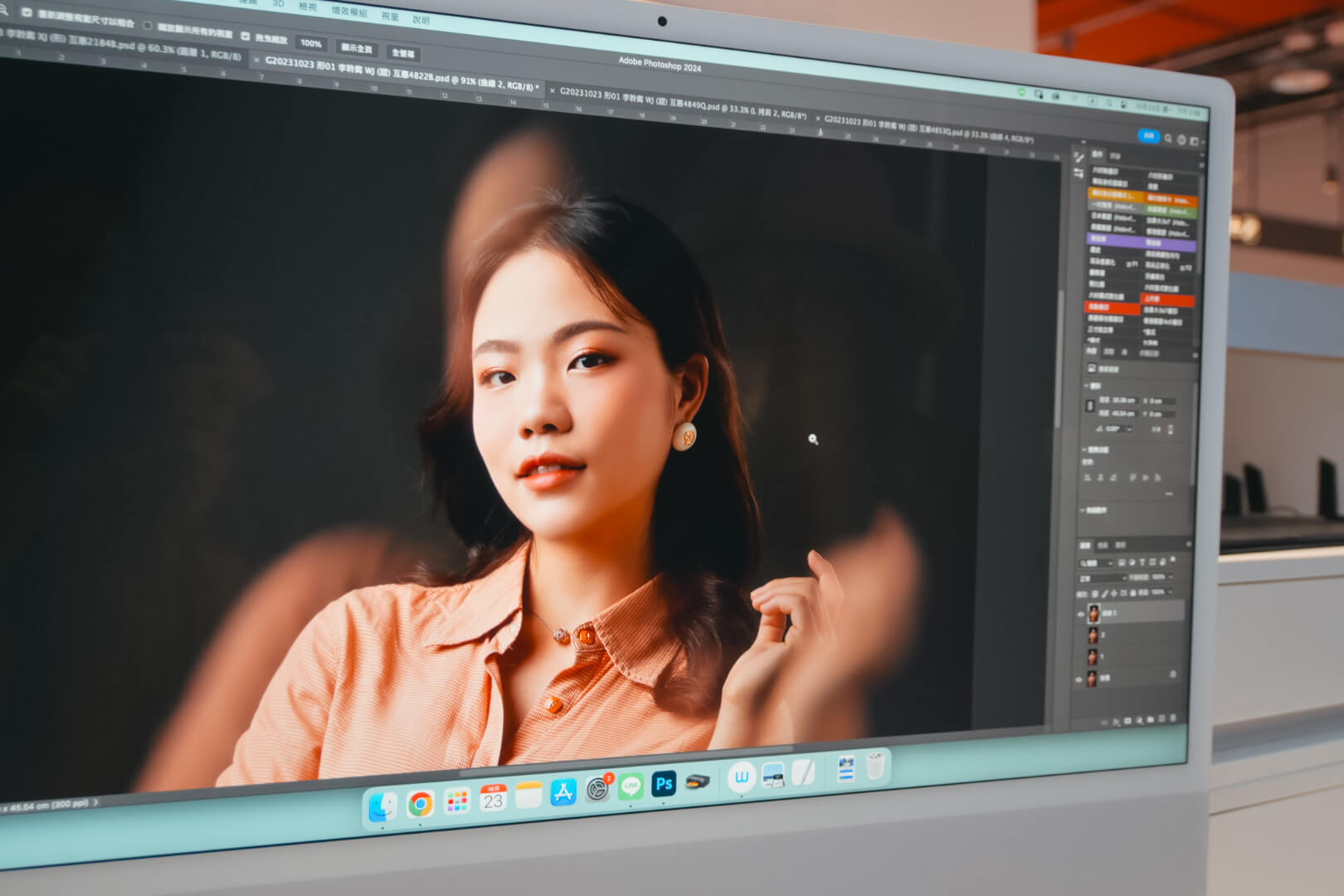Open the adjustments collapsed panel icon with sliders

pyautogui.click(x=1079, y=173)
